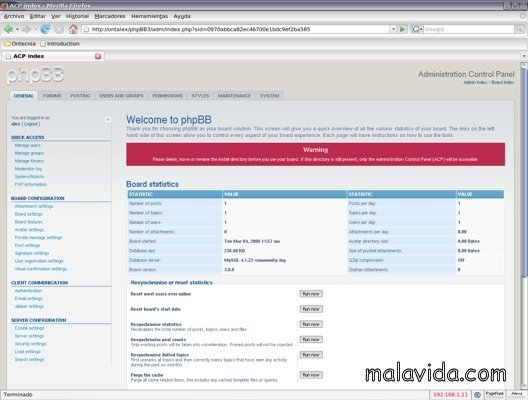Open the Spiders/Robots link
528x400 pixels.
[x=29, y=176]
